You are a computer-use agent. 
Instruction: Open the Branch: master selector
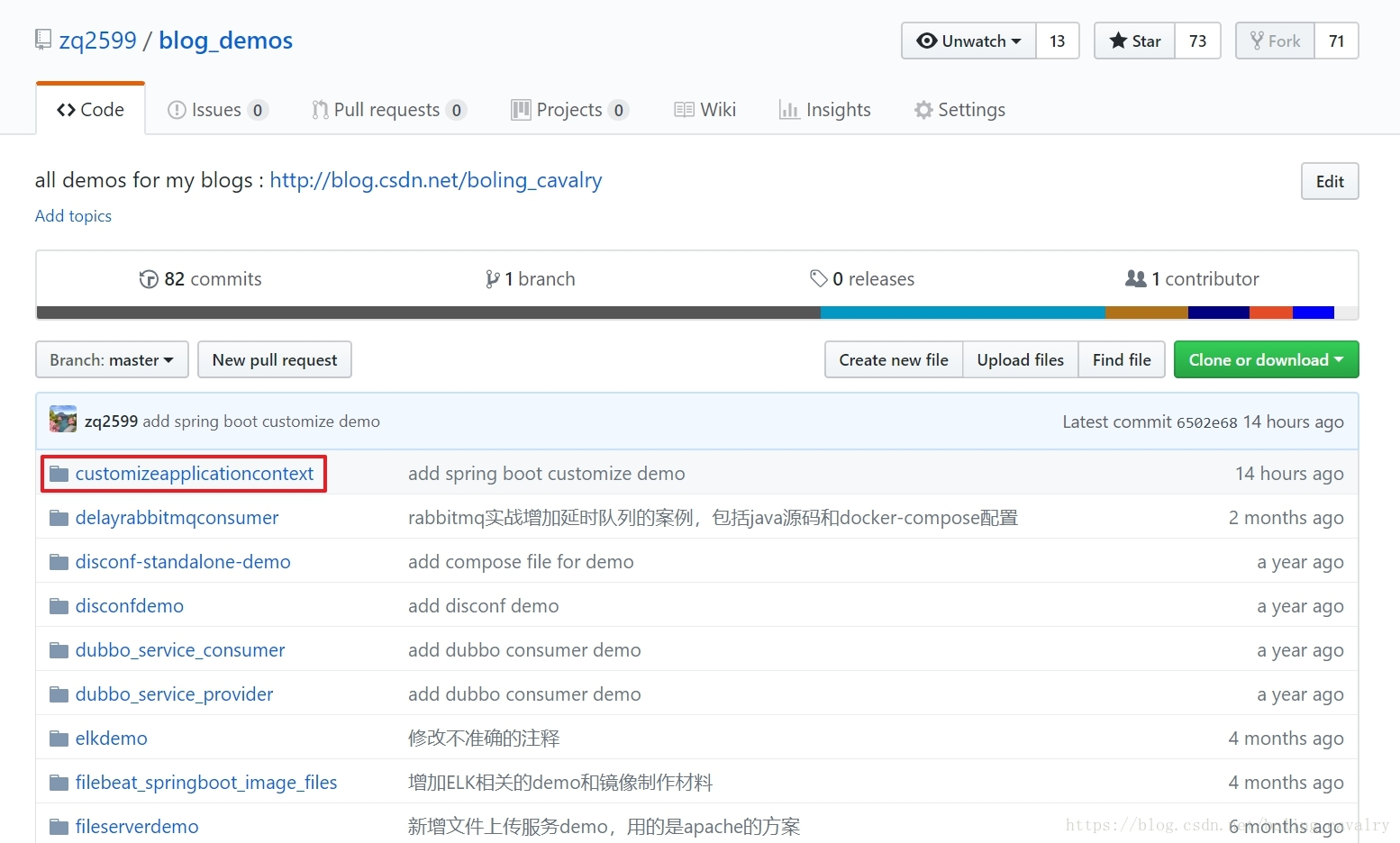[112, 359]
